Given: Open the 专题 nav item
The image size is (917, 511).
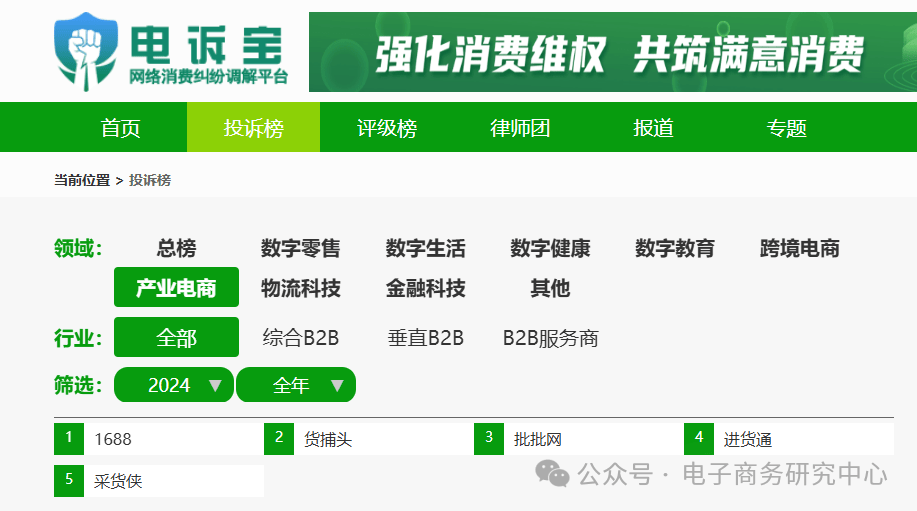Looking at the screenshot, I should 787,127.
